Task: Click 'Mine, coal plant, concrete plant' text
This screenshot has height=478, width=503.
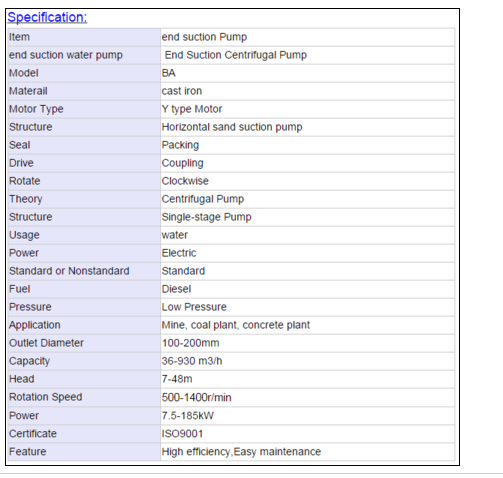Action: point(236,325)
